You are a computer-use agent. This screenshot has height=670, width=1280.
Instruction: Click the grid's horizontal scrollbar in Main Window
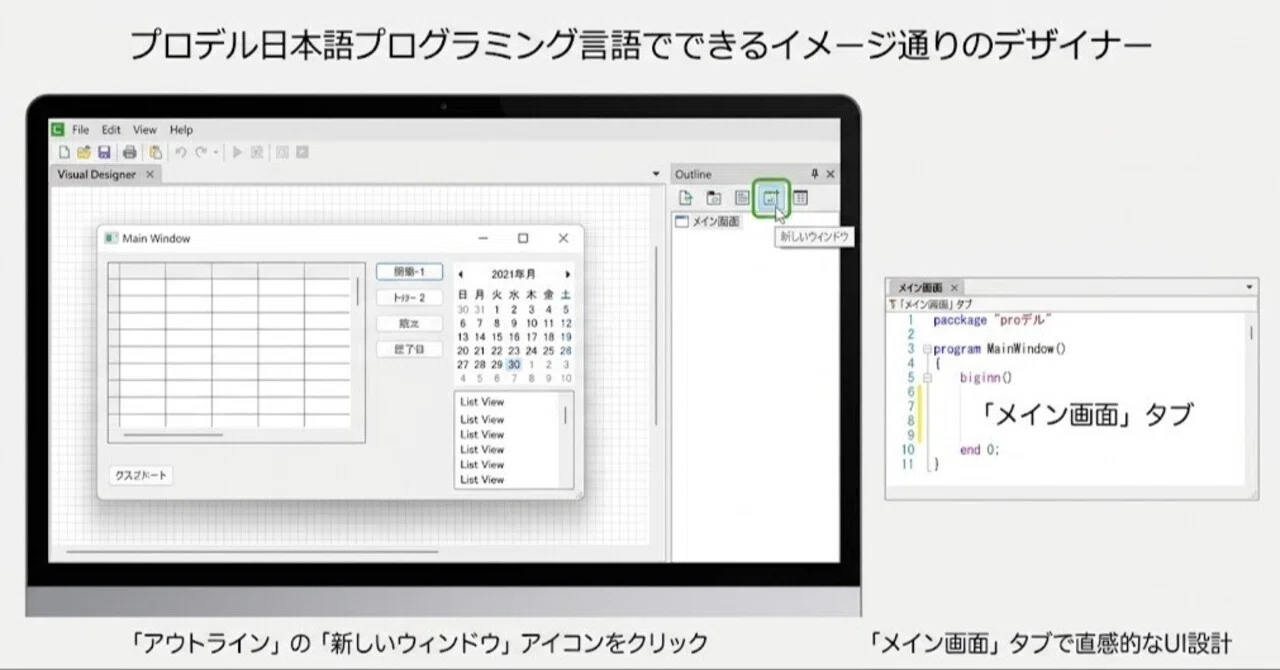click(172, 435)
